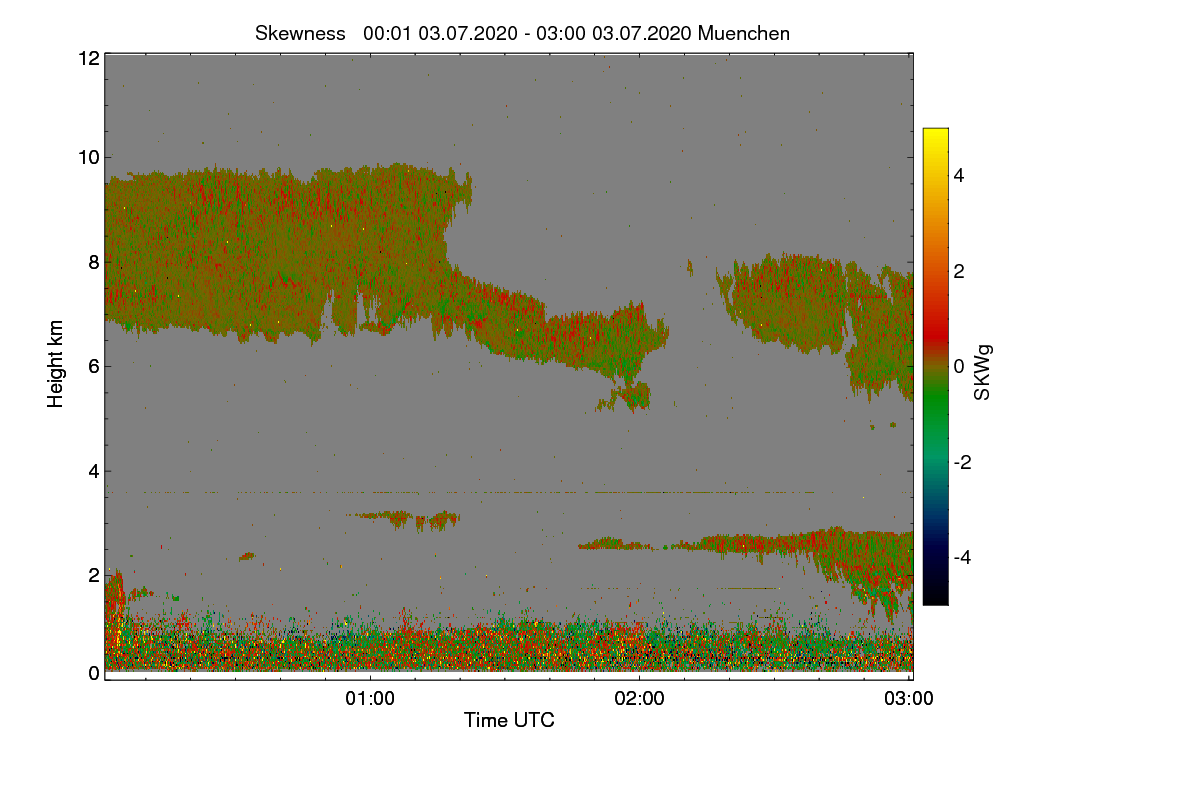
Task: Click the "Height km" y-axis label
Action: [x=56, y=364]
